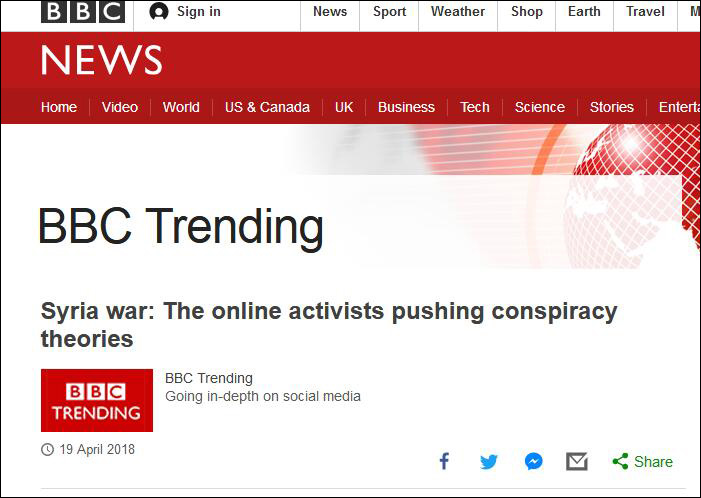Share via Facebook Messenger icon
The width and height of the screenshot is (701, 498).
point(534,461)
